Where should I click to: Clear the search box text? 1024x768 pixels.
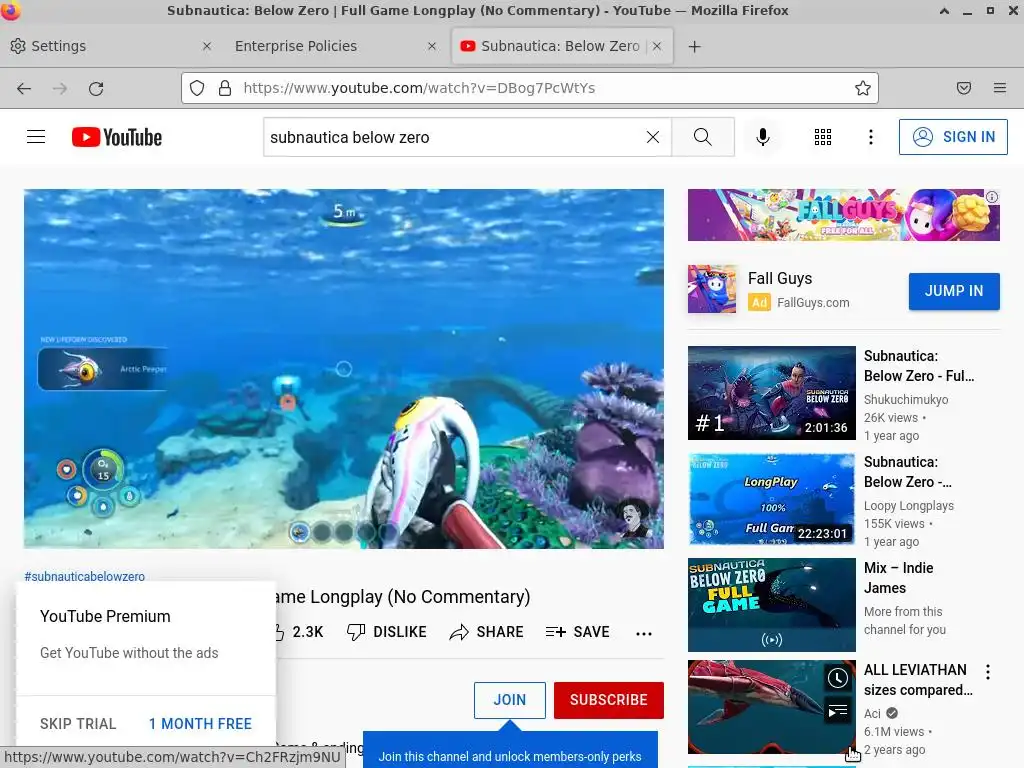pyautogui.click(x=652, y=137)
